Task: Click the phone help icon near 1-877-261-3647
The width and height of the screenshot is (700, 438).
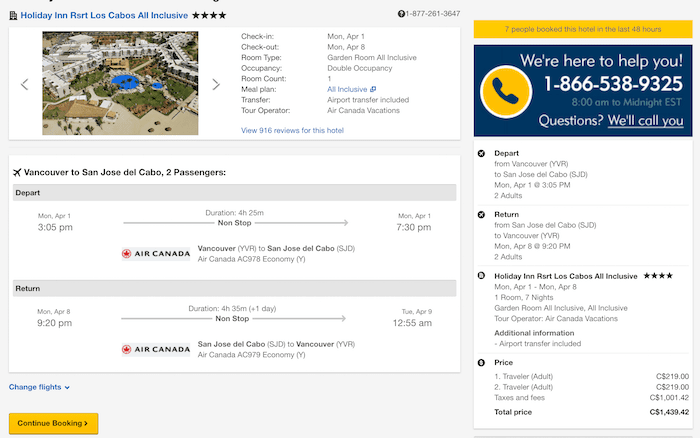Action: click(401, 14)
